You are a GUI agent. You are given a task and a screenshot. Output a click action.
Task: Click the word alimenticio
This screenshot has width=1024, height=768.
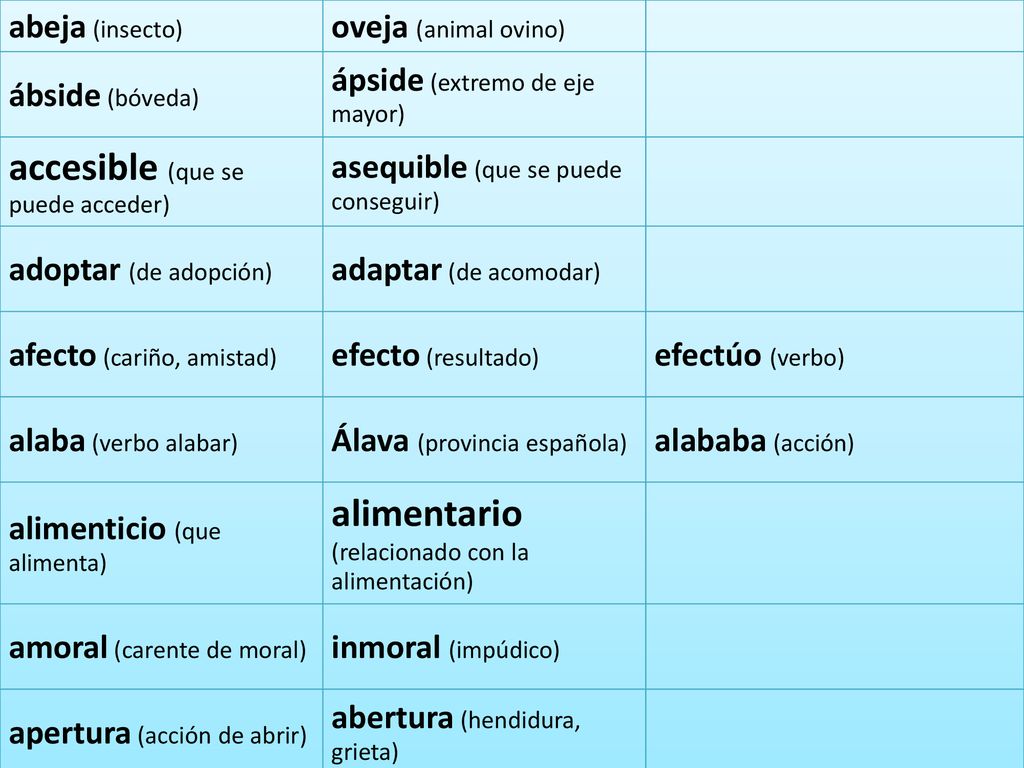pos(87,528)
